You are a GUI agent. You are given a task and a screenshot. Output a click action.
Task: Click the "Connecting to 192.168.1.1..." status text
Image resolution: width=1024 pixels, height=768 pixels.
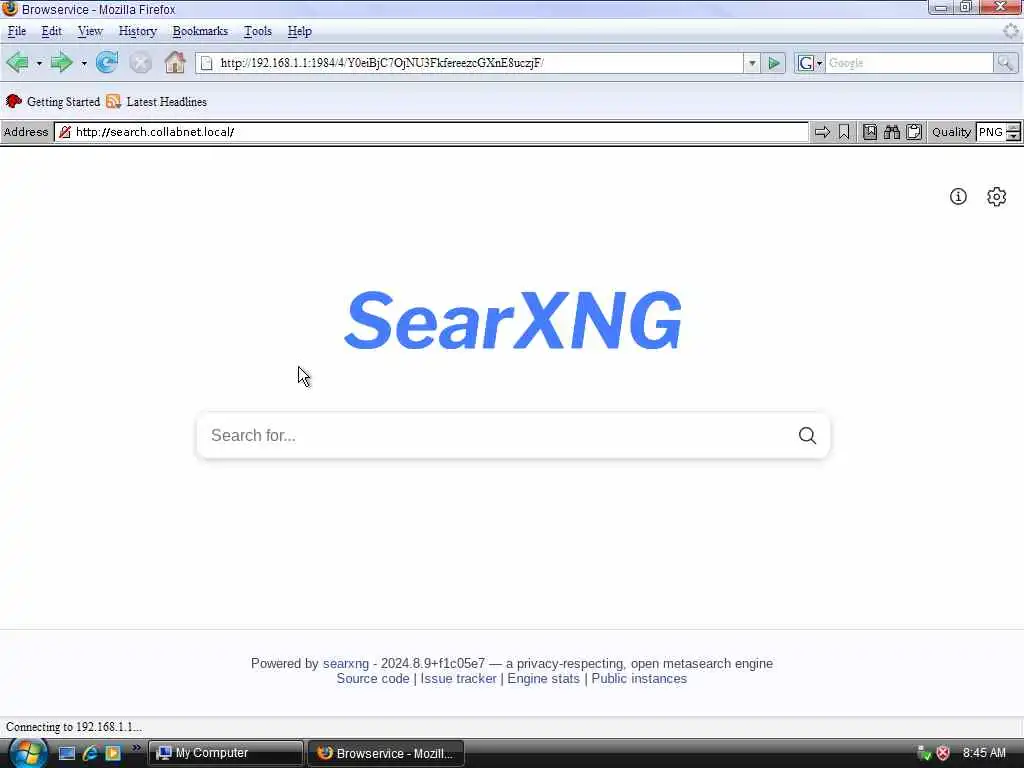(x=74, y=727)
